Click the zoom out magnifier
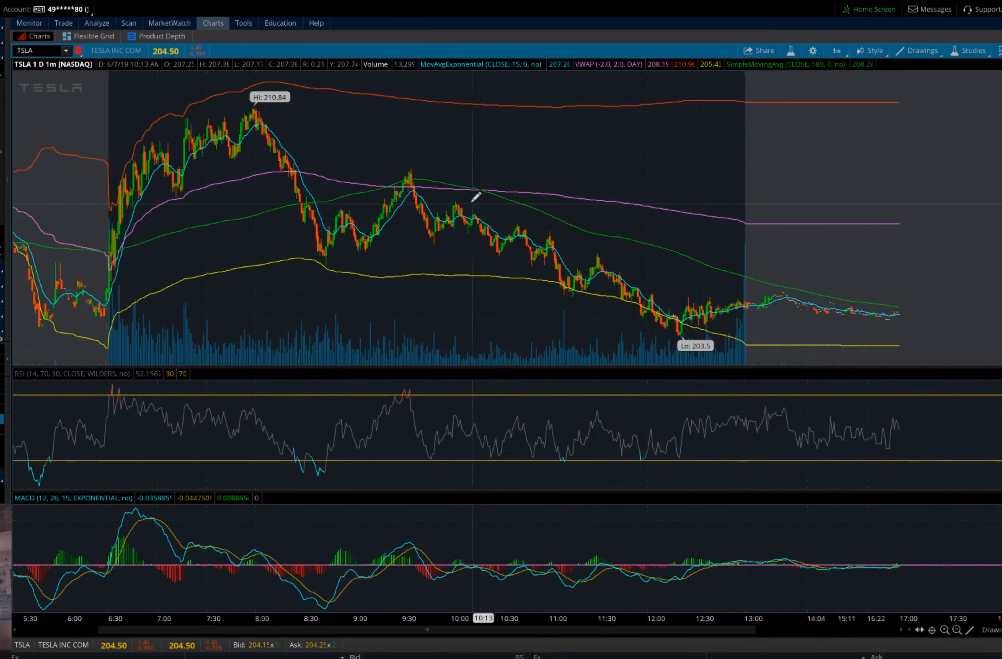Image resolution: width=1002 pixels, height=659 pixels. [957, 630]
